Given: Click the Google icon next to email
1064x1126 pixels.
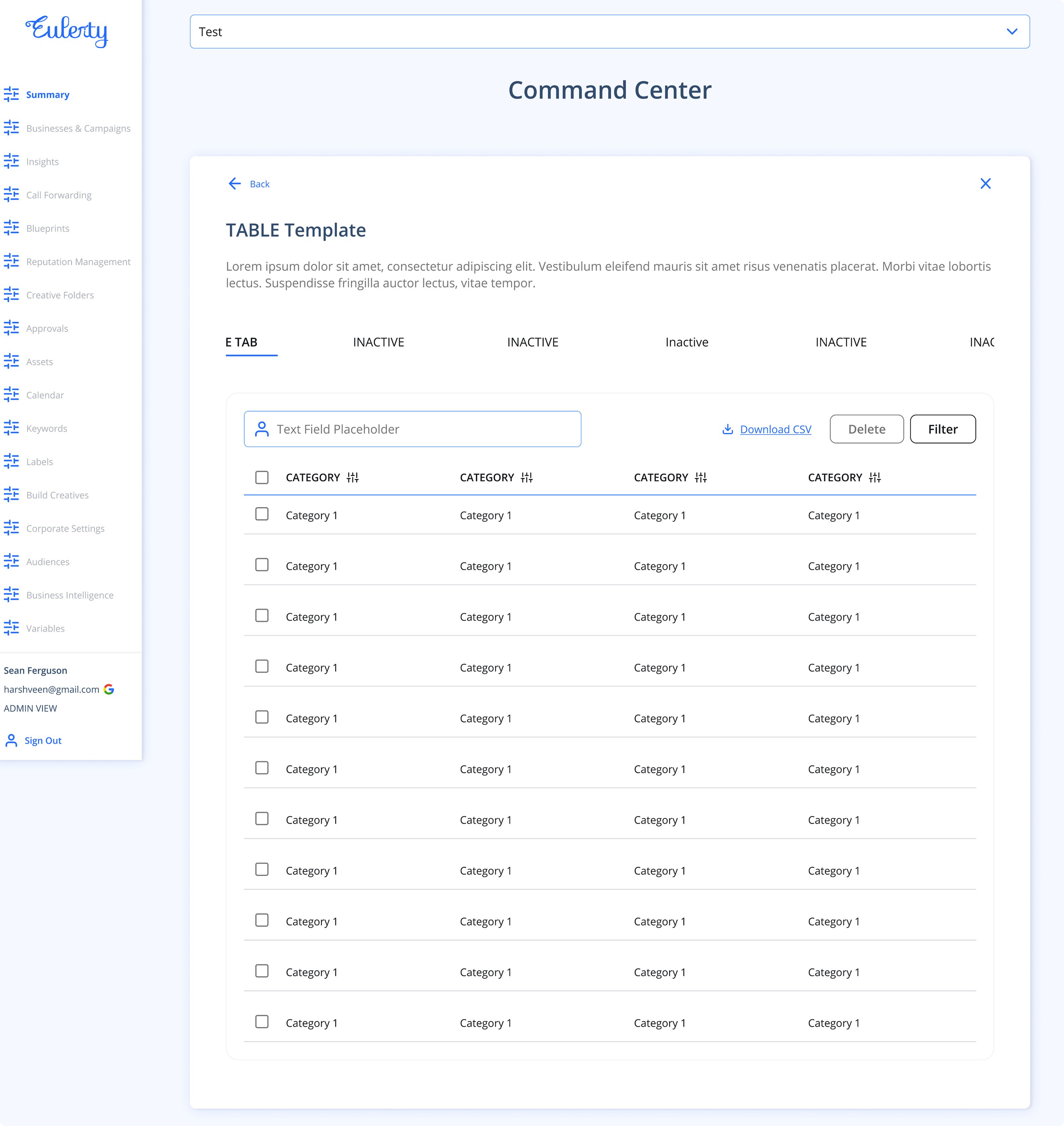Looking at the screenshot, I should click(109, 689).
